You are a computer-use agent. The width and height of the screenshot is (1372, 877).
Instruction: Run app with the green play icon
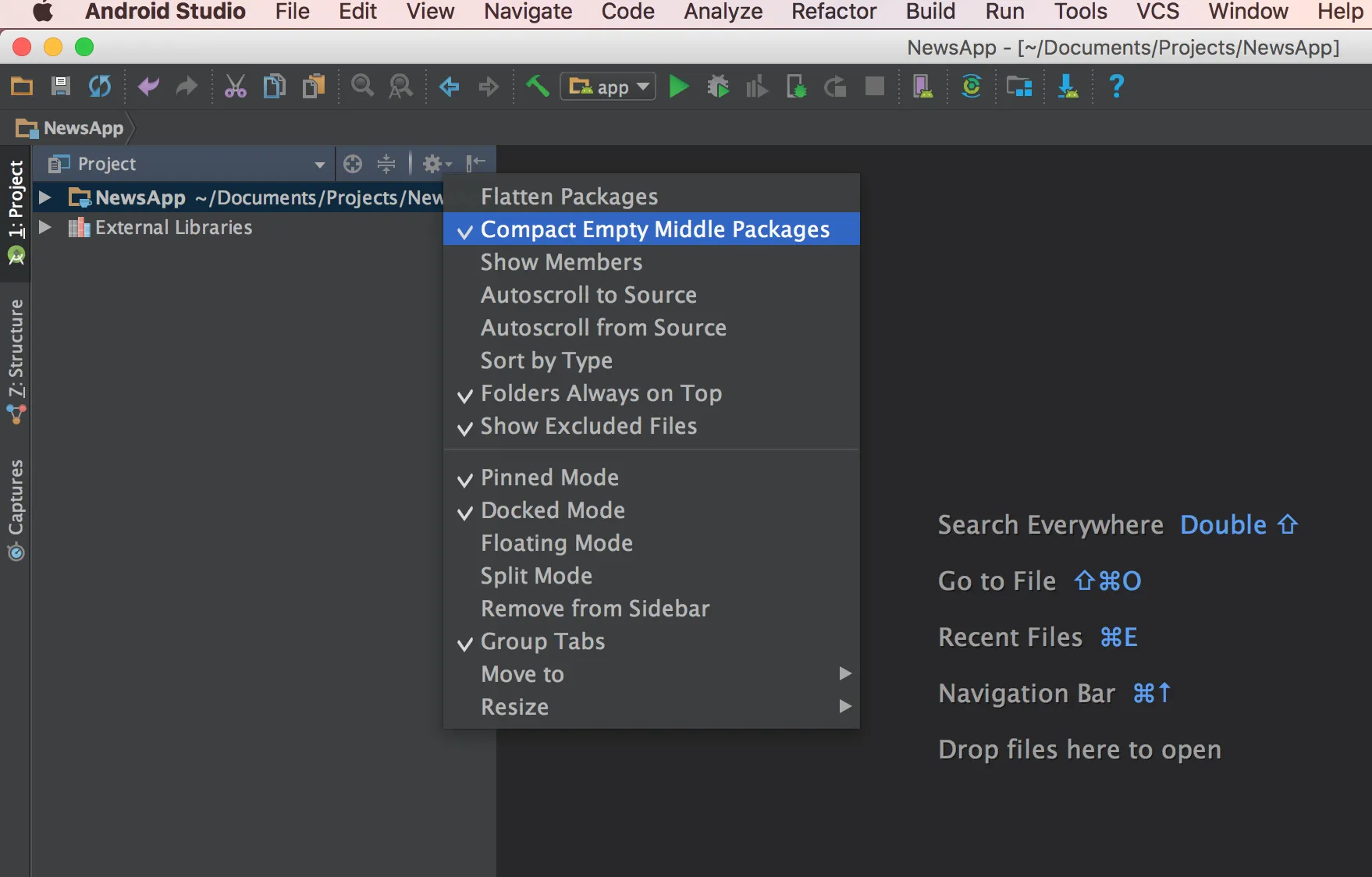click(x=679, y=86)
